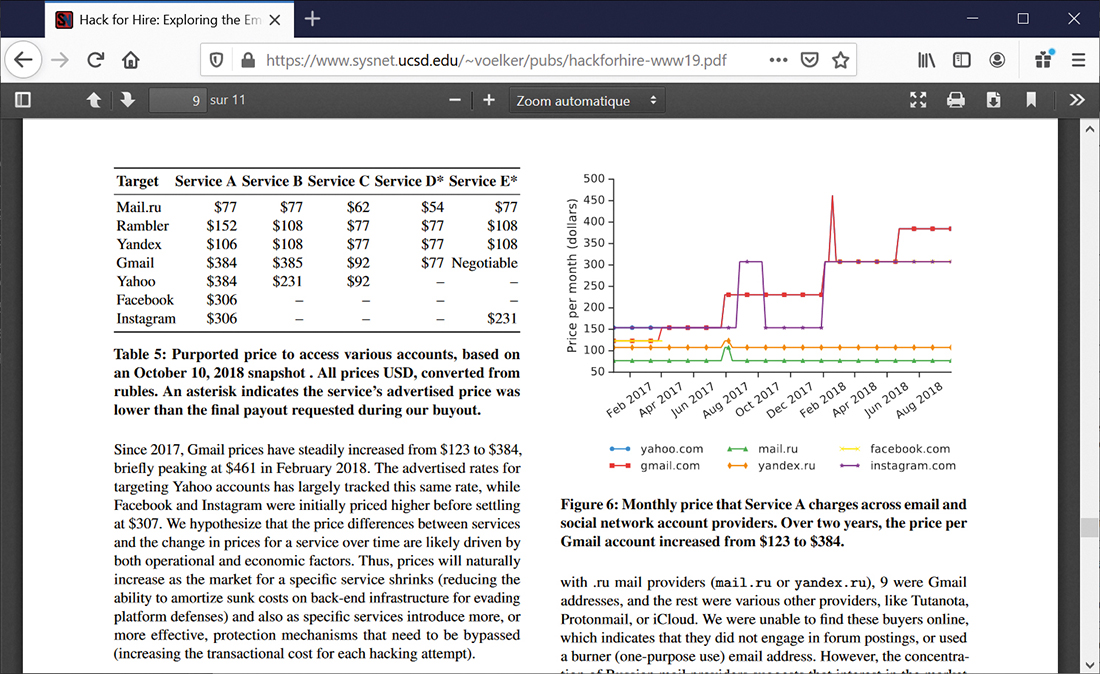Click the yandex.ru legend entry
Screen dimensions: 1100x674
click(x=771, y=466)
